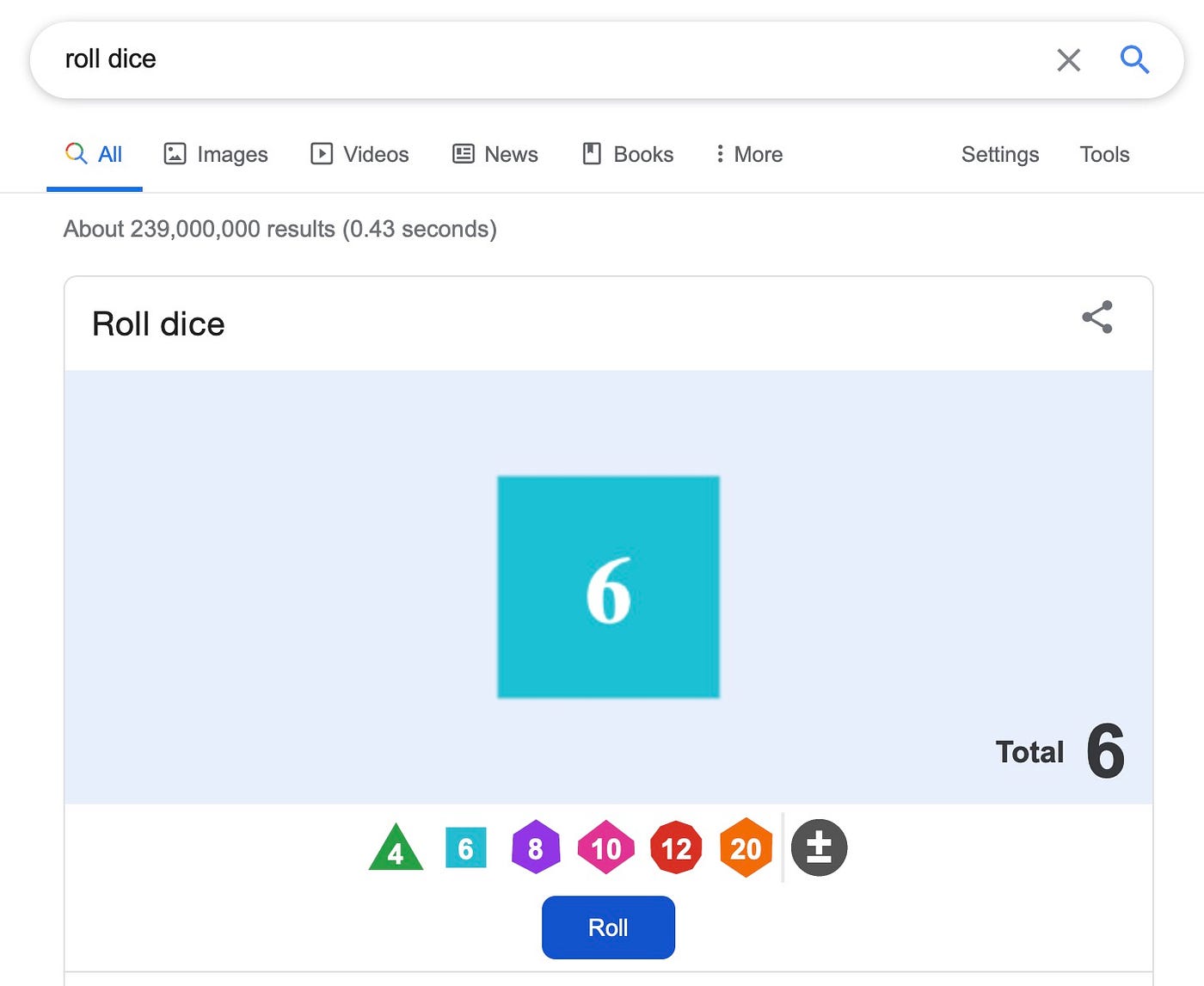The image size is (1204, 986).
Task: Clear the search query with the X
Action: (x=1069, y=60)
